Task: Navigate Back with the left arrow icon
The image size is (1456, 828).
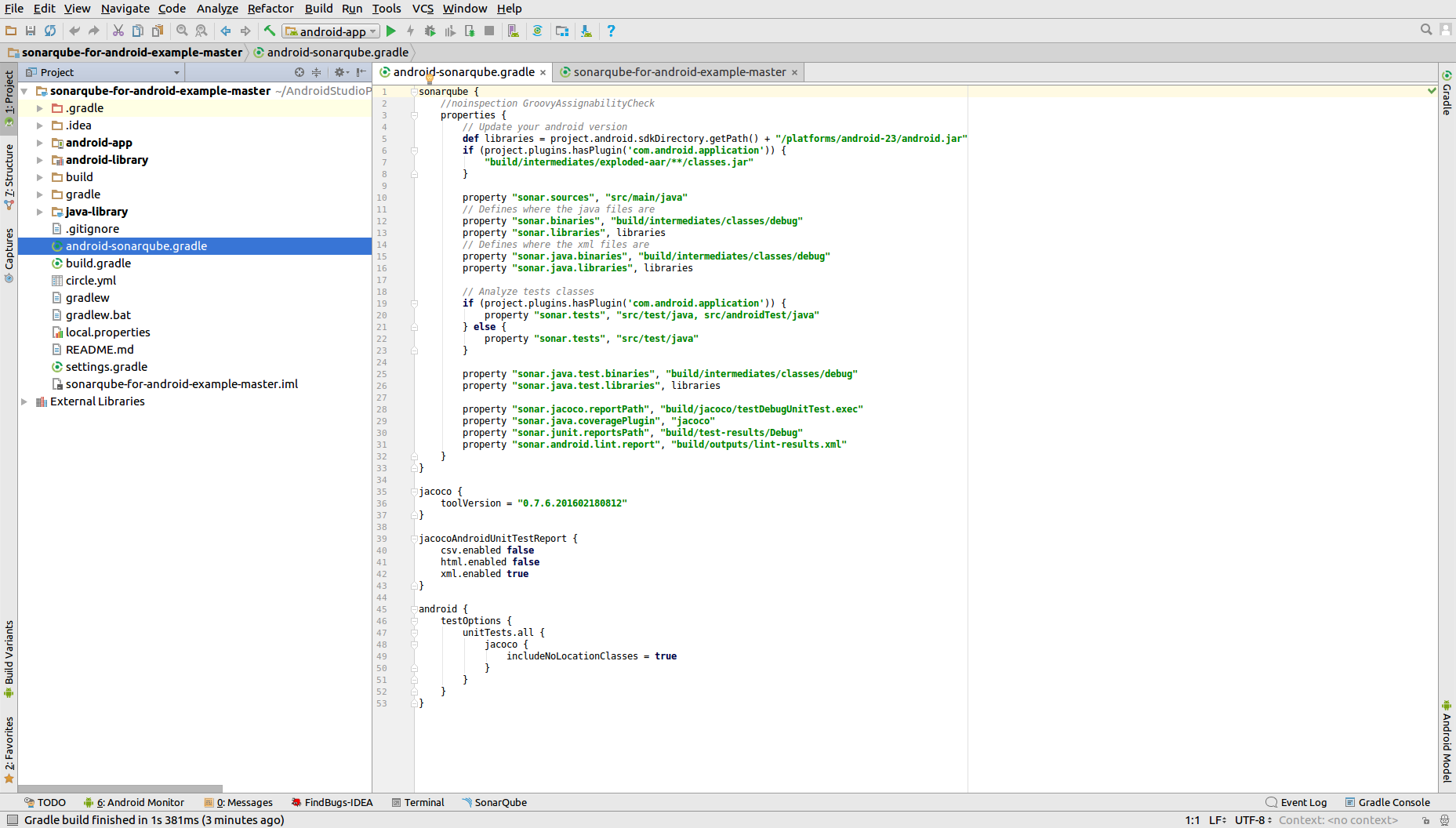Action: pyautogui.click(x=226, y=31)
